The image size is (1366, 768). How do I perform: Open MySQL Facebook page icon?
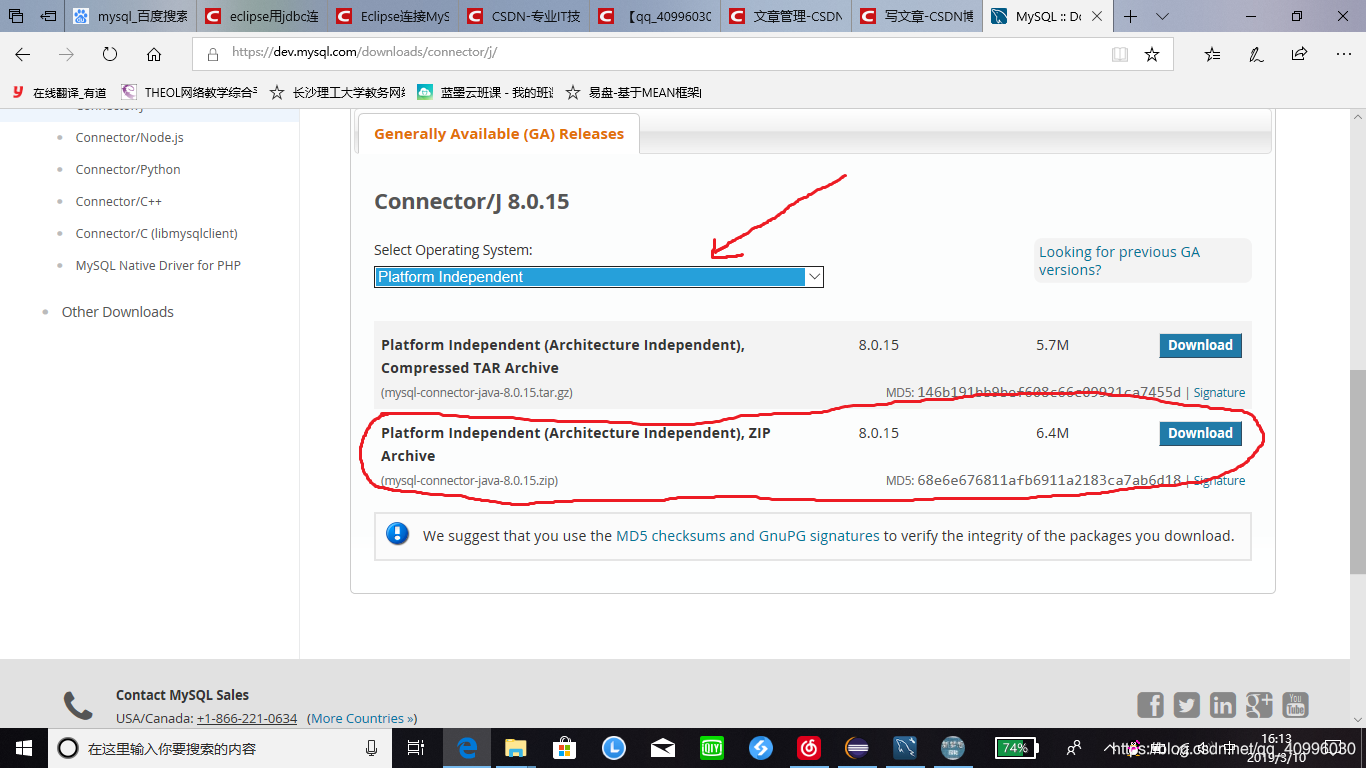point(1151,705)
